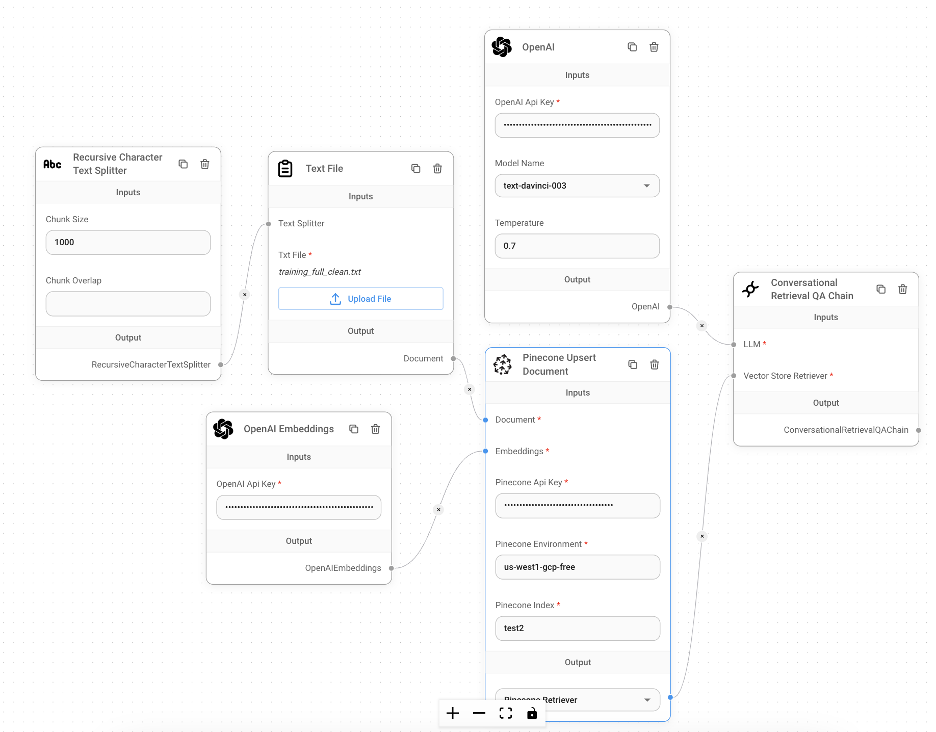
Task: Delete the OpenAI node
Action: (654, 47)
